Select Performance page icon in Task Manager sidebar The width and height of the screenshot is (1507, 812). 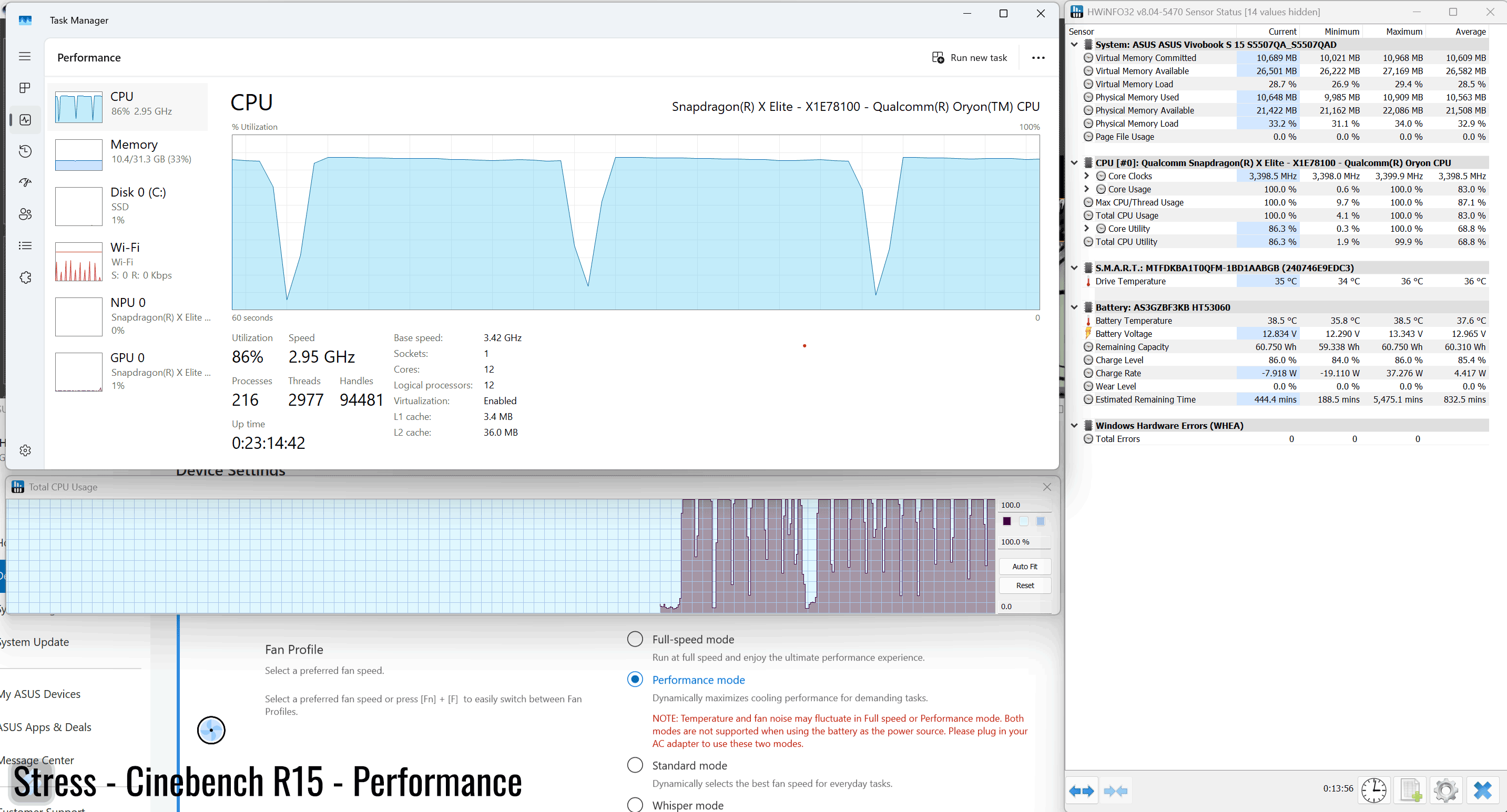[x=25, y=119]
